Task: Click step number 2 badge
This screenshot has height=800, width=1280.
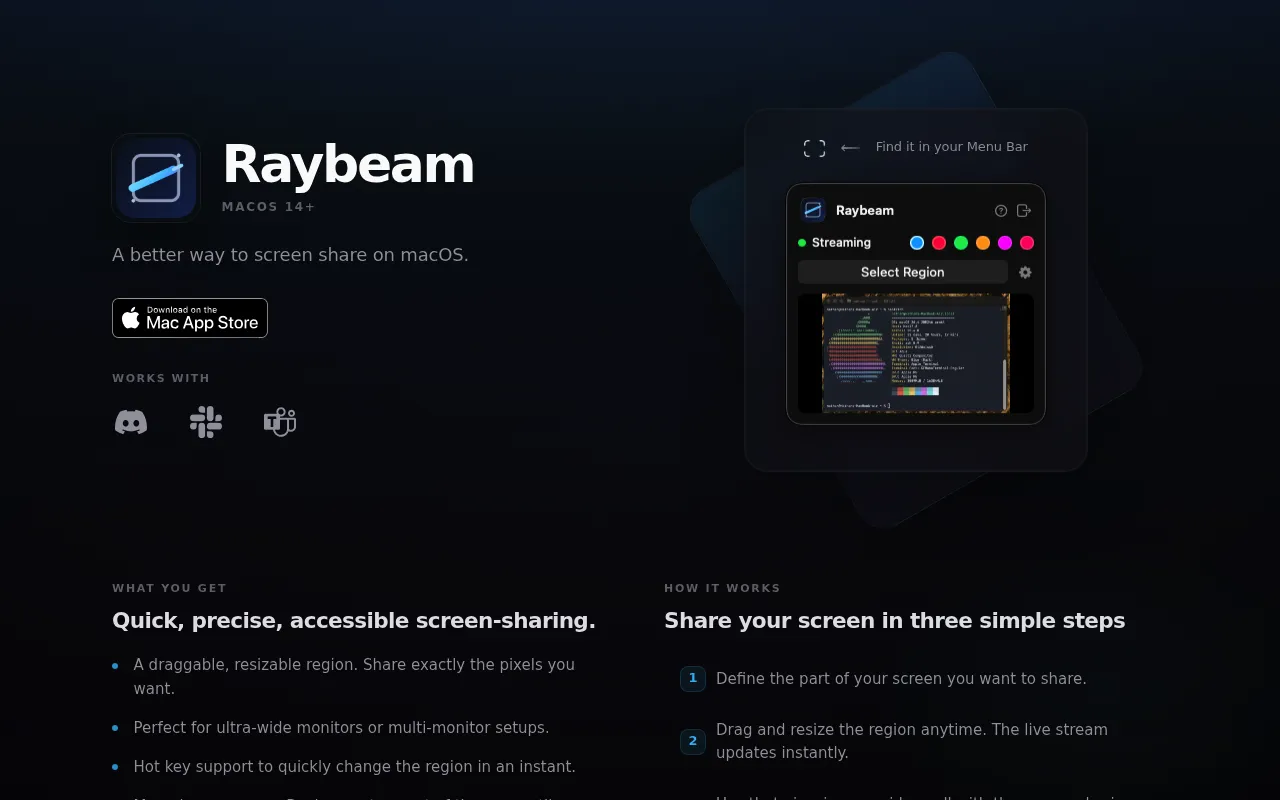Action: (x=693, y=741)
